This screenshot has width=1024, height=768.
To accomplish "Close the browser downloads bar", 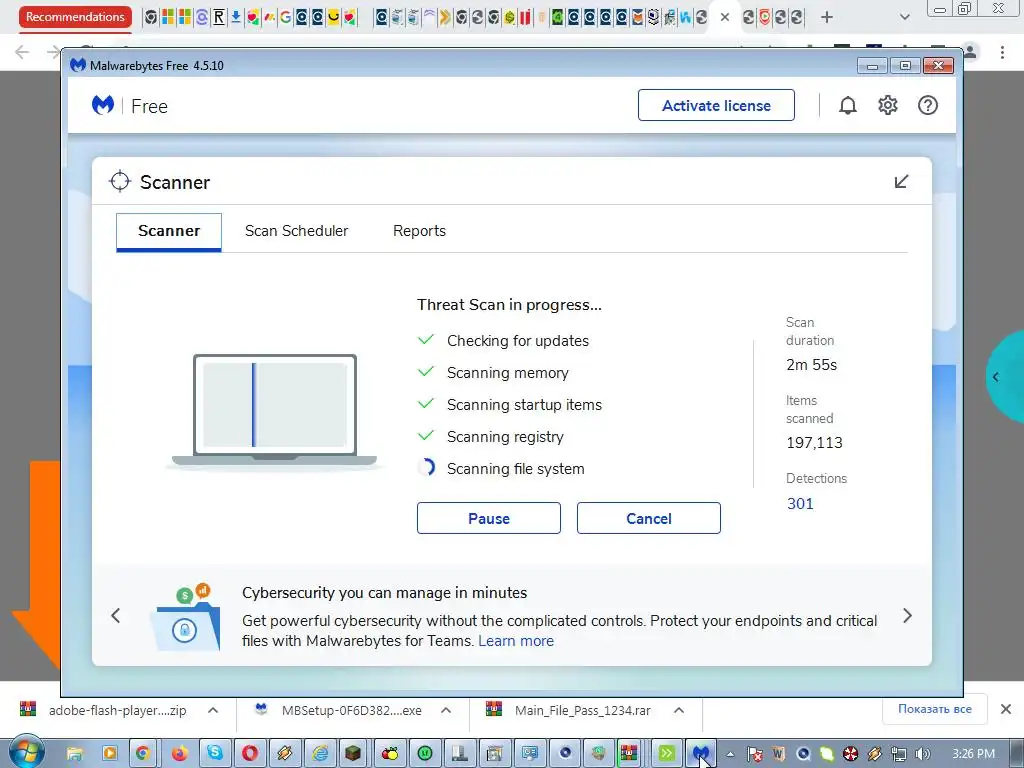I will point(1006,709).
